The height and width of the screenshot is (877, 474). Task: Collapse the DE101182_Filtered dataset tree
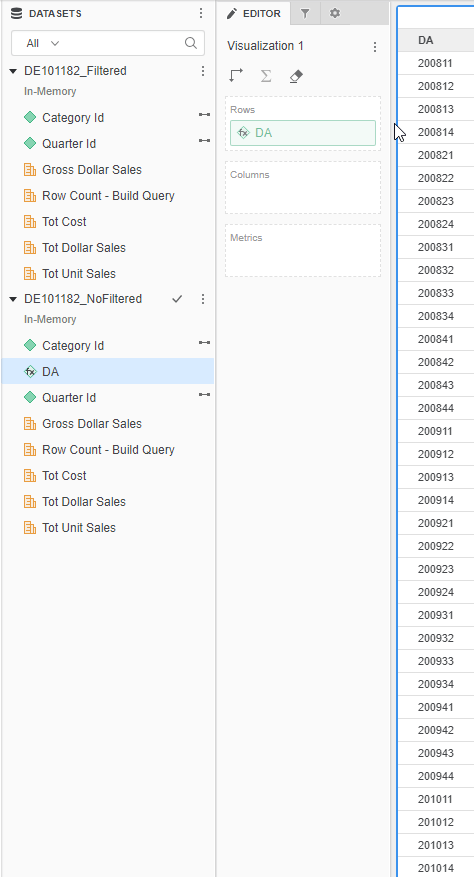[x=13, y=71]
